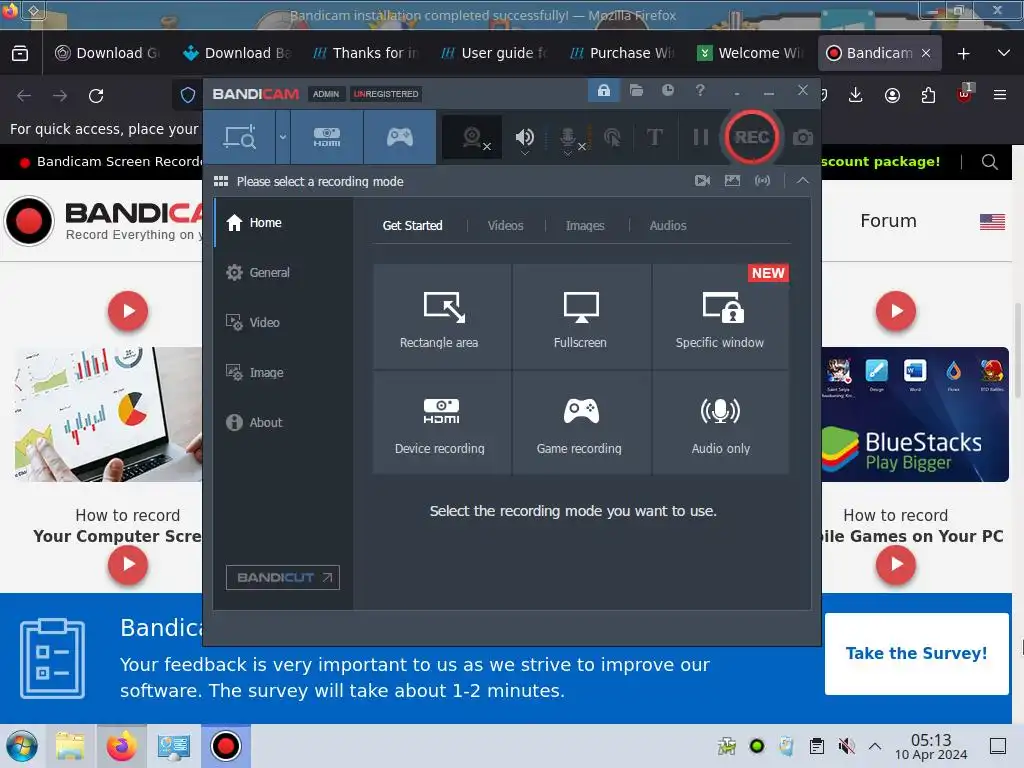Screen dimensions: 1024x768
Task: Click the Firefox tracking protection shield icon
Action: pyautogui.click(x=188, y=95)
